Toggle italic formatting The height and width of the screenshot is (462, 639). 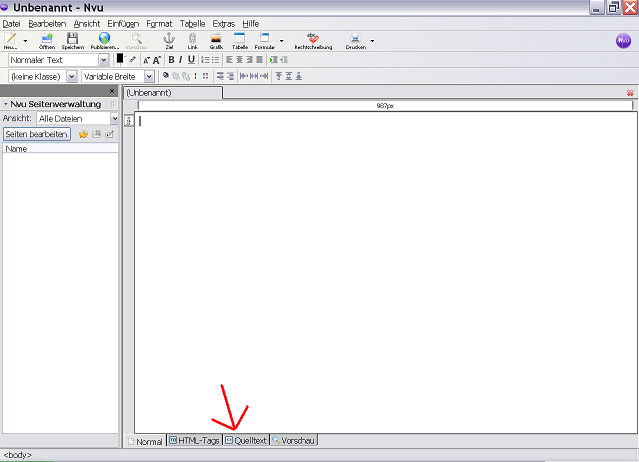[x=181, y=60]
